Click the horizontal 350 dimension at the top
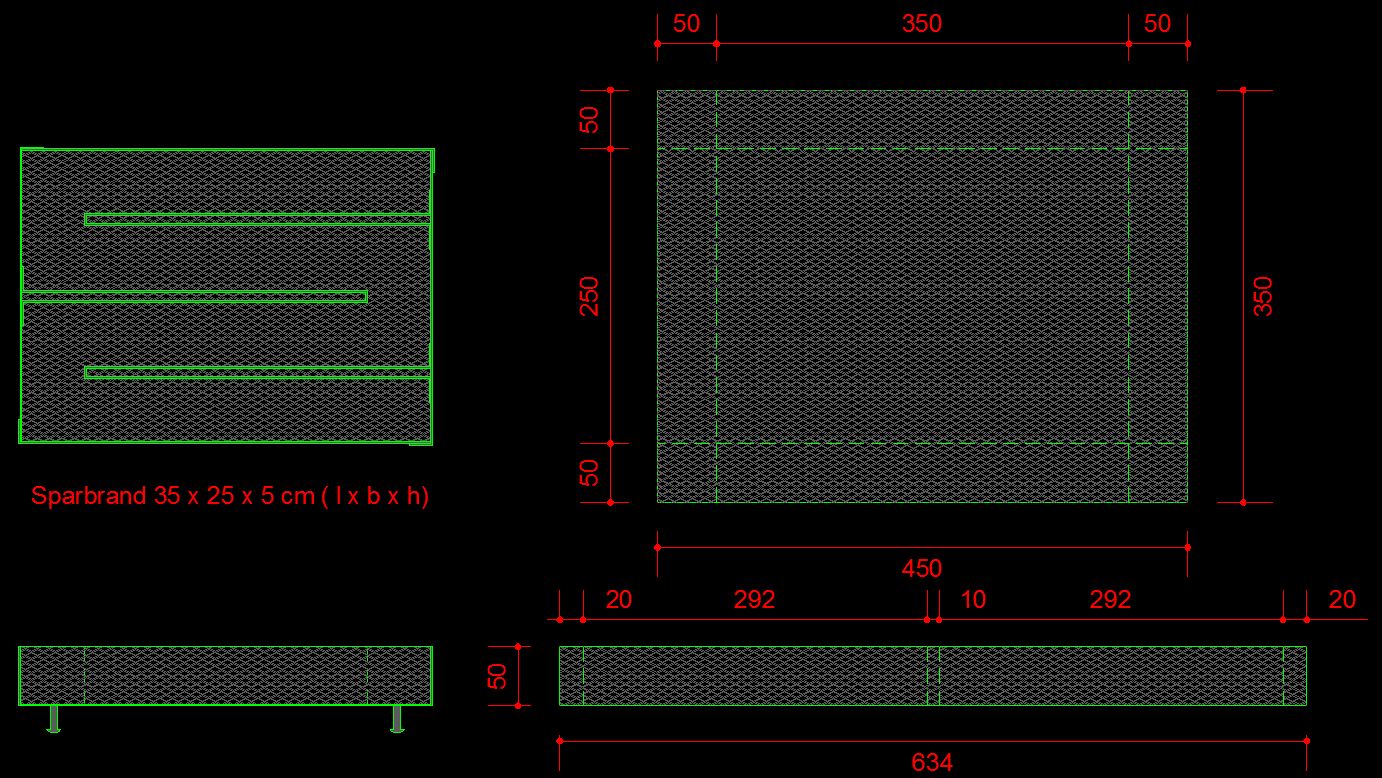The height and width of the screenshot is (778, 1382). coord(921,24)
